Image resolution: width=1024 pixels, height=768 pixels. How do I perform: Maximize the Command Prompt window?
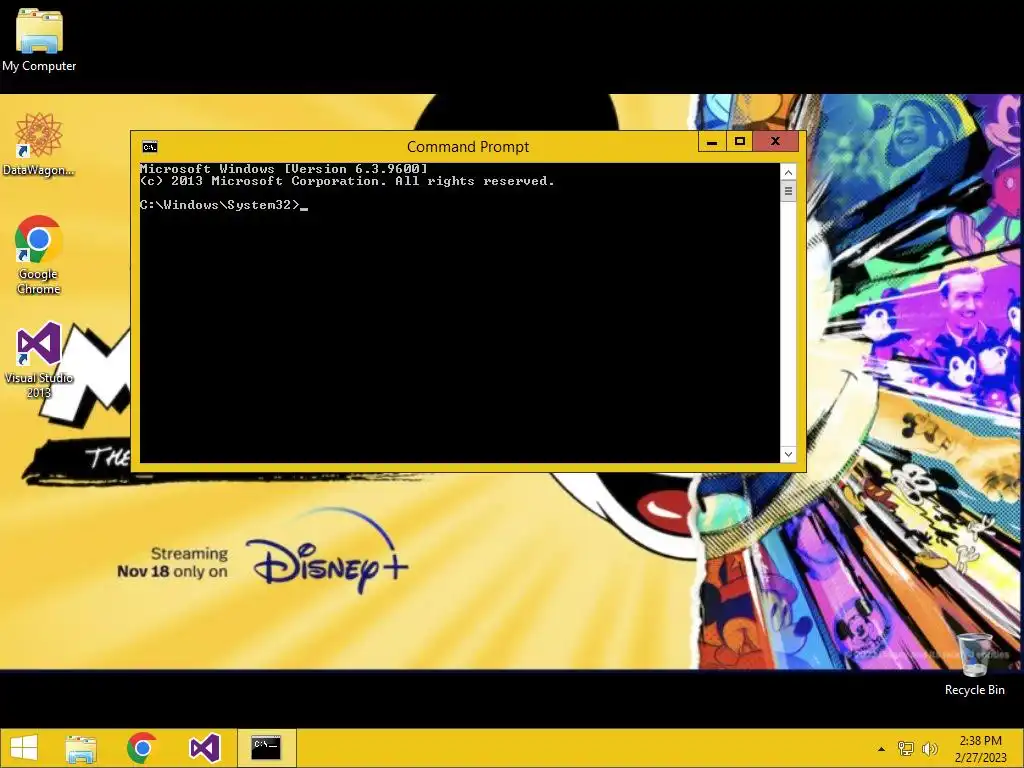[x=739, y=141]
